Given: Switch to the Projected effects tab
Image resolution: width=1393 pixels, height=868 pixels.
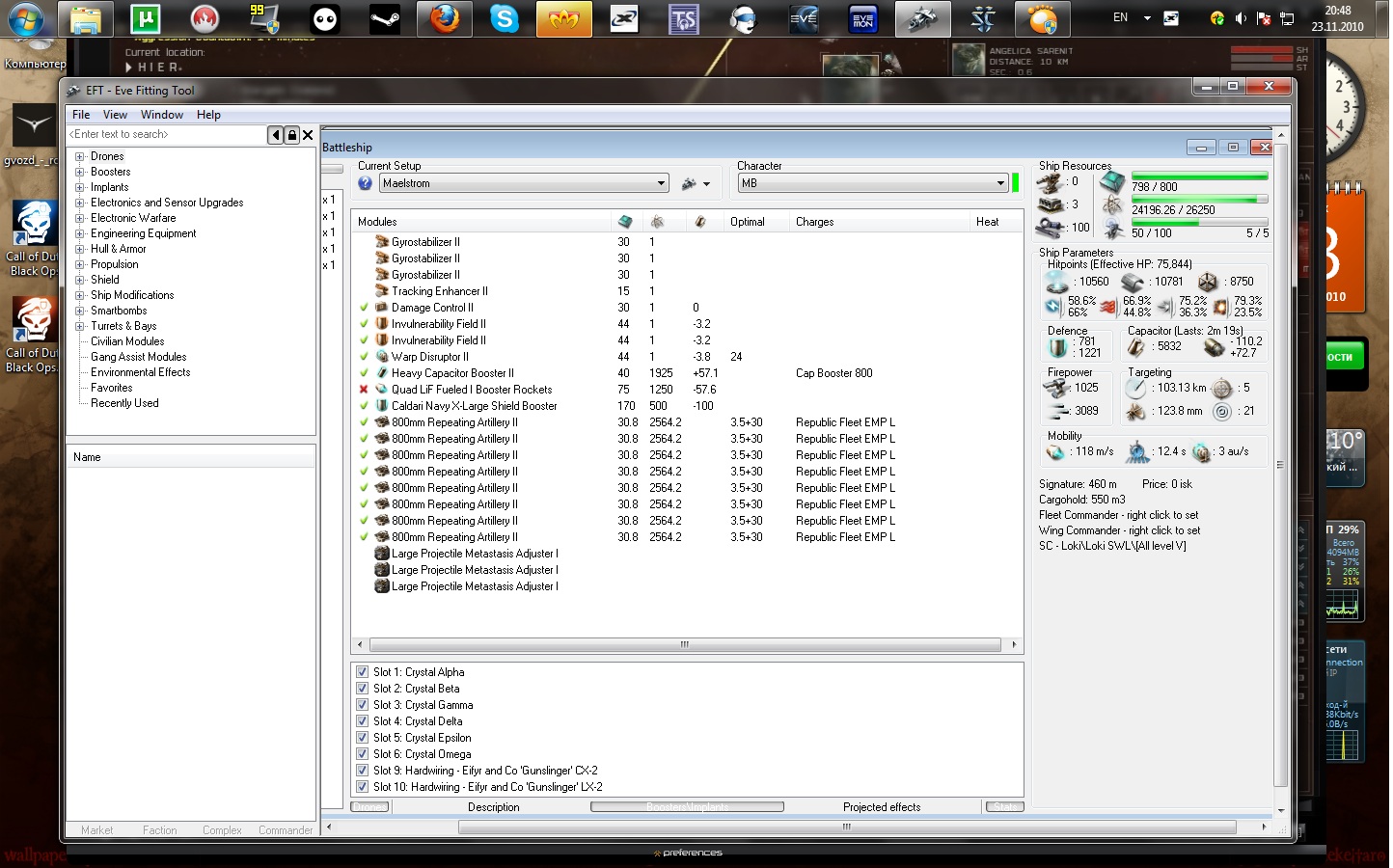Looking at the screenshot, I should (881, 807).
